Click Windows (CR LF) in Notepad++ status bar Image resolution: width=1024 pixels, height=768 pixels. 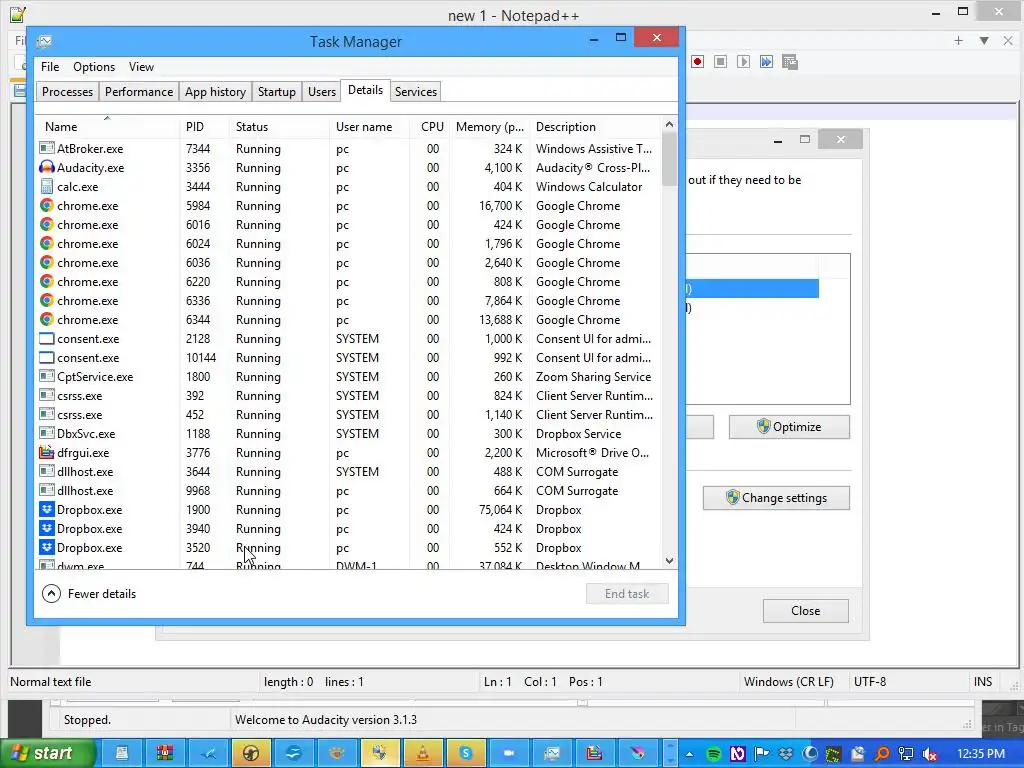tap(788, 681)
